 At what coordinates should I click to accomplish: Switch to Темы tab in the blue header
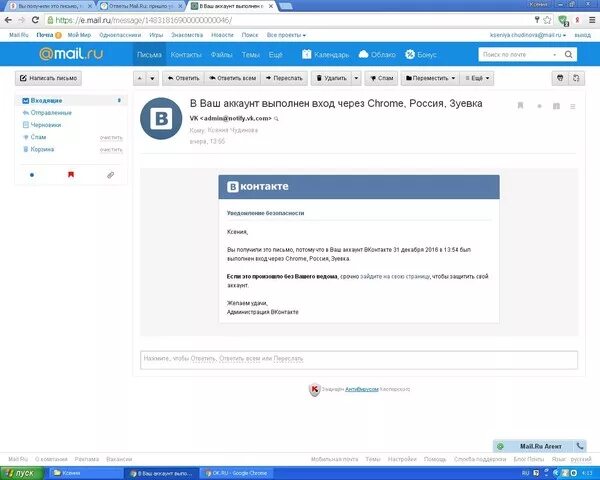tap(251, 55)
